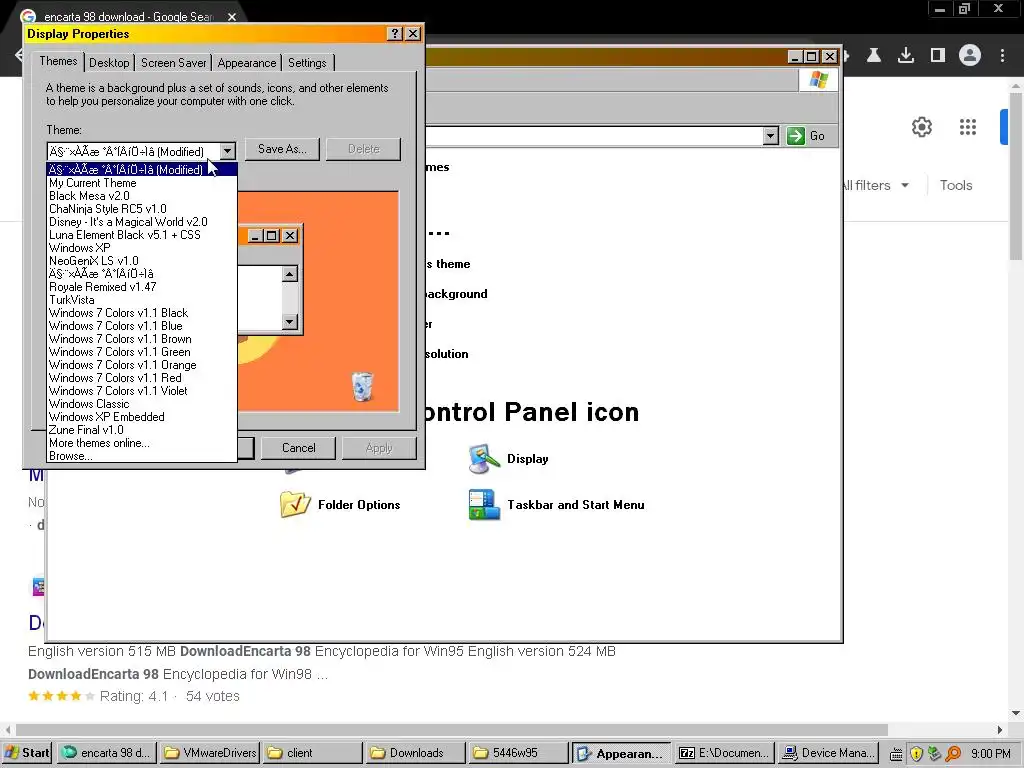Close the encarta 98 Chrome tab
The width and height of the screenshot is (1024, 768).
[232, 17]
